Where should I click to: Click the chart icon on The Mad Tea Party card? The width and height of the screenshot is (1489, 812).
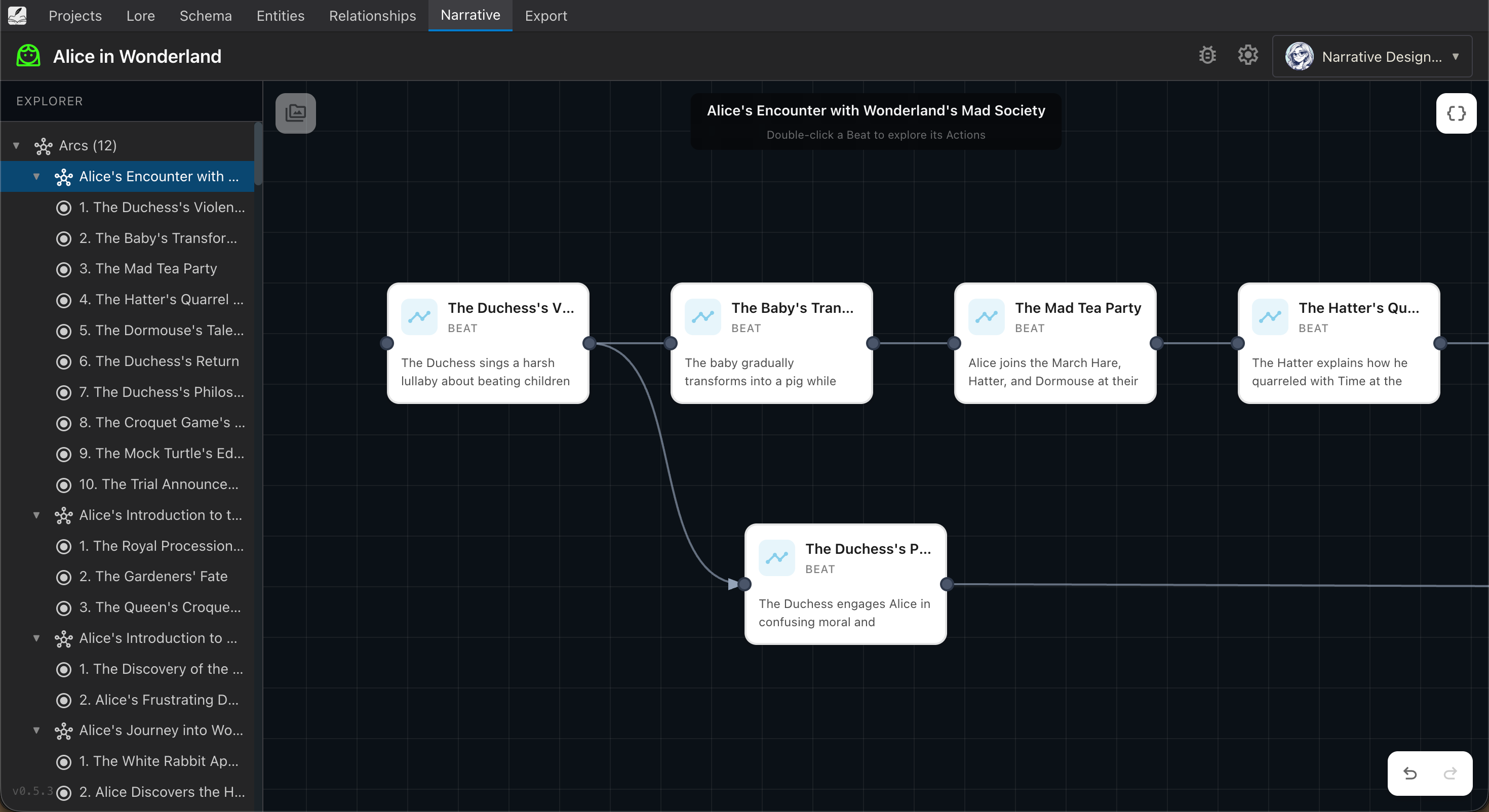point(987,317)
